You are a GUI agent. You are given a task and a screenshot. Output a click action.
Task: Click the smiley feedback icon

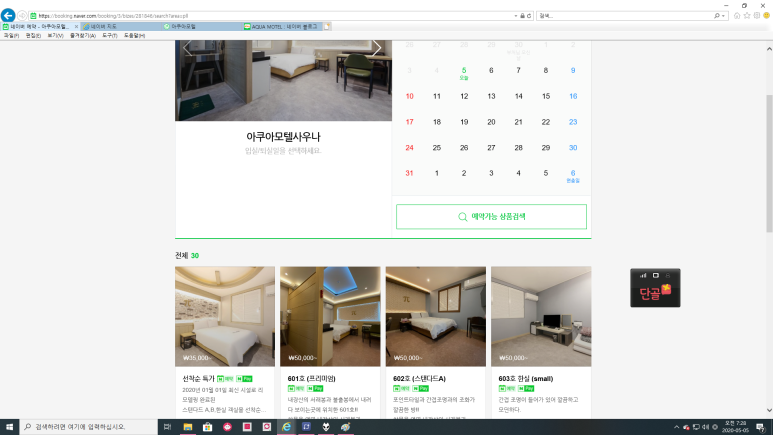pos(767,16)
